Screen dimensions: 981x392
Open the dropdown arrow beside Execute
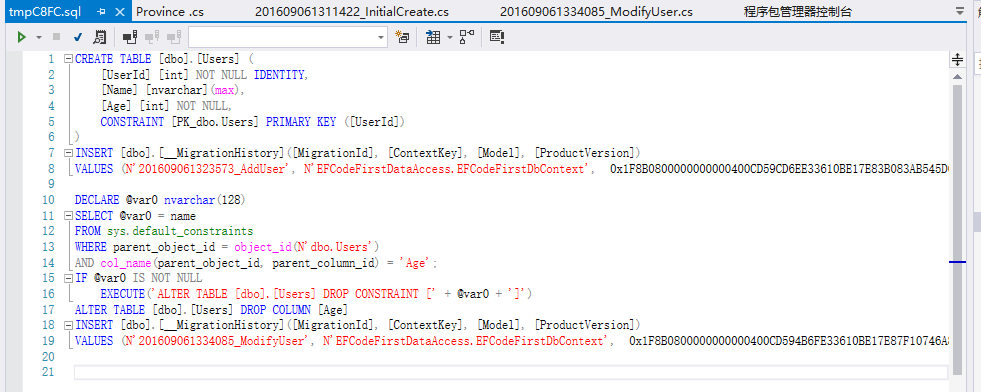click(39, 38)
